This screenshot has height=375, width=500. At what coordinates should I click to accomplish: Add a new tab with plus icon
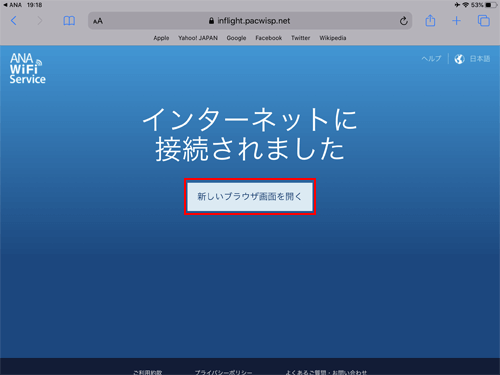coord(456,21)
